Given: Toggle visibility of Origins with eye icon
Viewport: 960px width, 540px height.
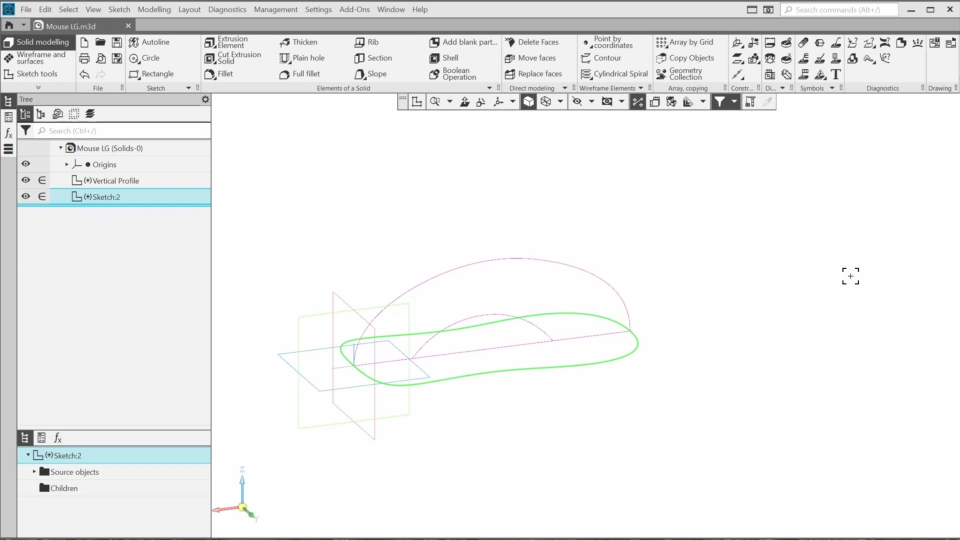Looking at the screenshot, I should pyautogui.click(x=26, y=164).
